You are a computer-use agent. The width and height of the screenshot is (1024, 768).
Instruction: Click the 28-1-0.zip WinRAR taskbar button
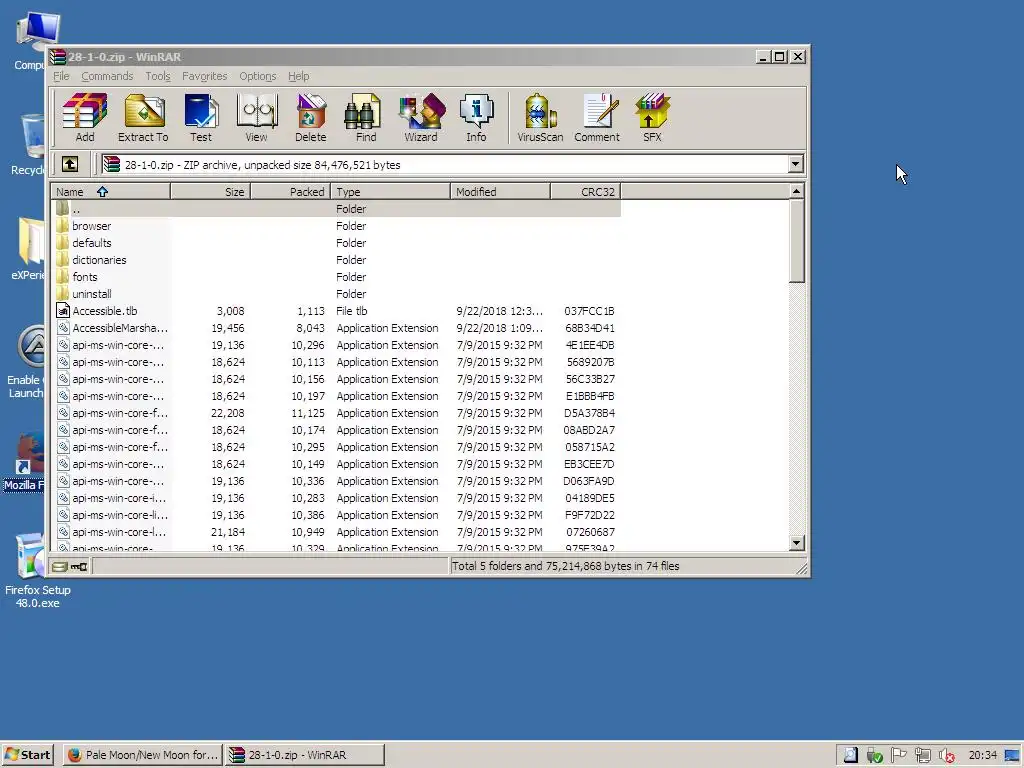pos(305,755)
